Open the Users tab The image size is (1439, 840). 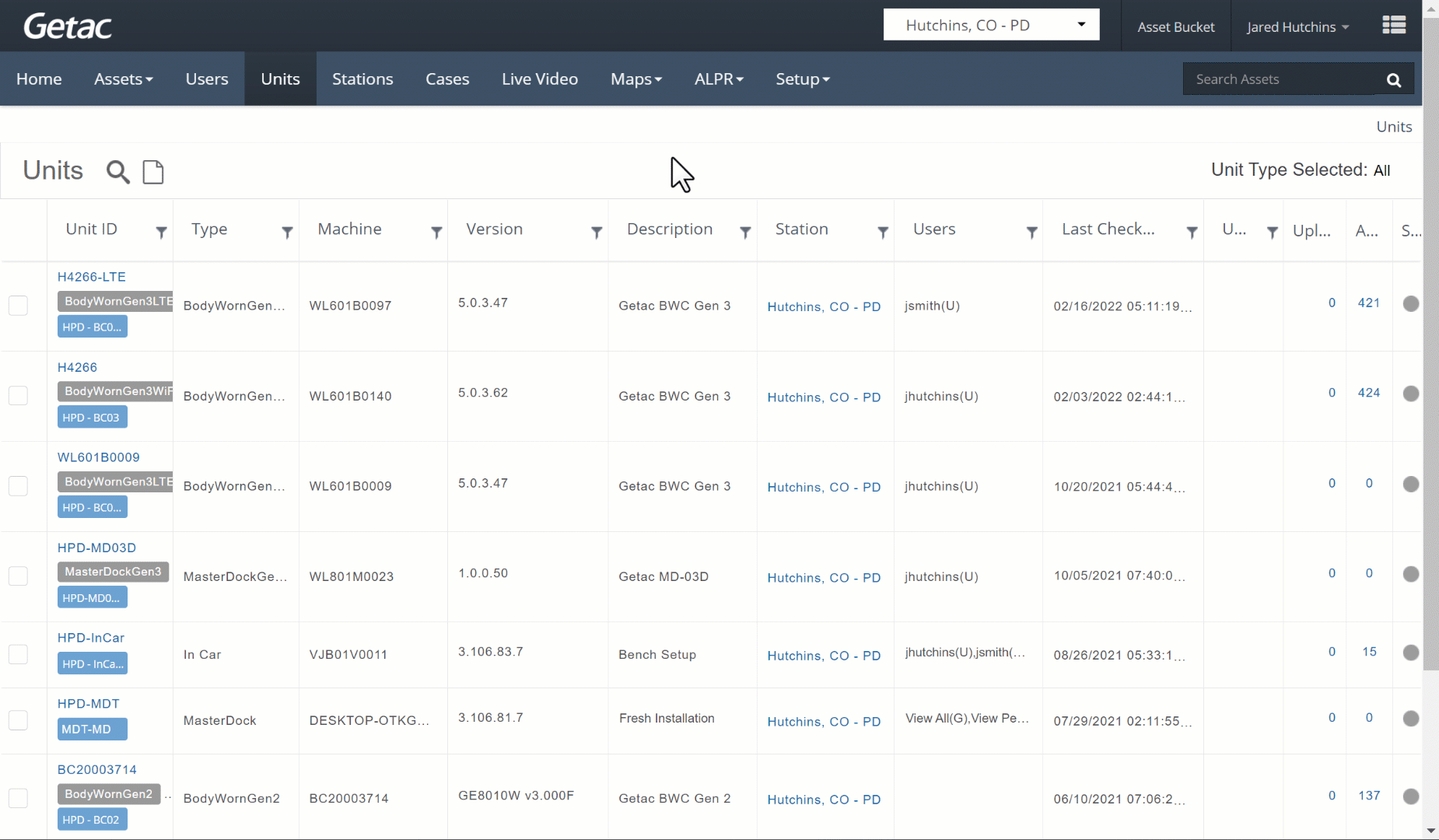(207, 79)
